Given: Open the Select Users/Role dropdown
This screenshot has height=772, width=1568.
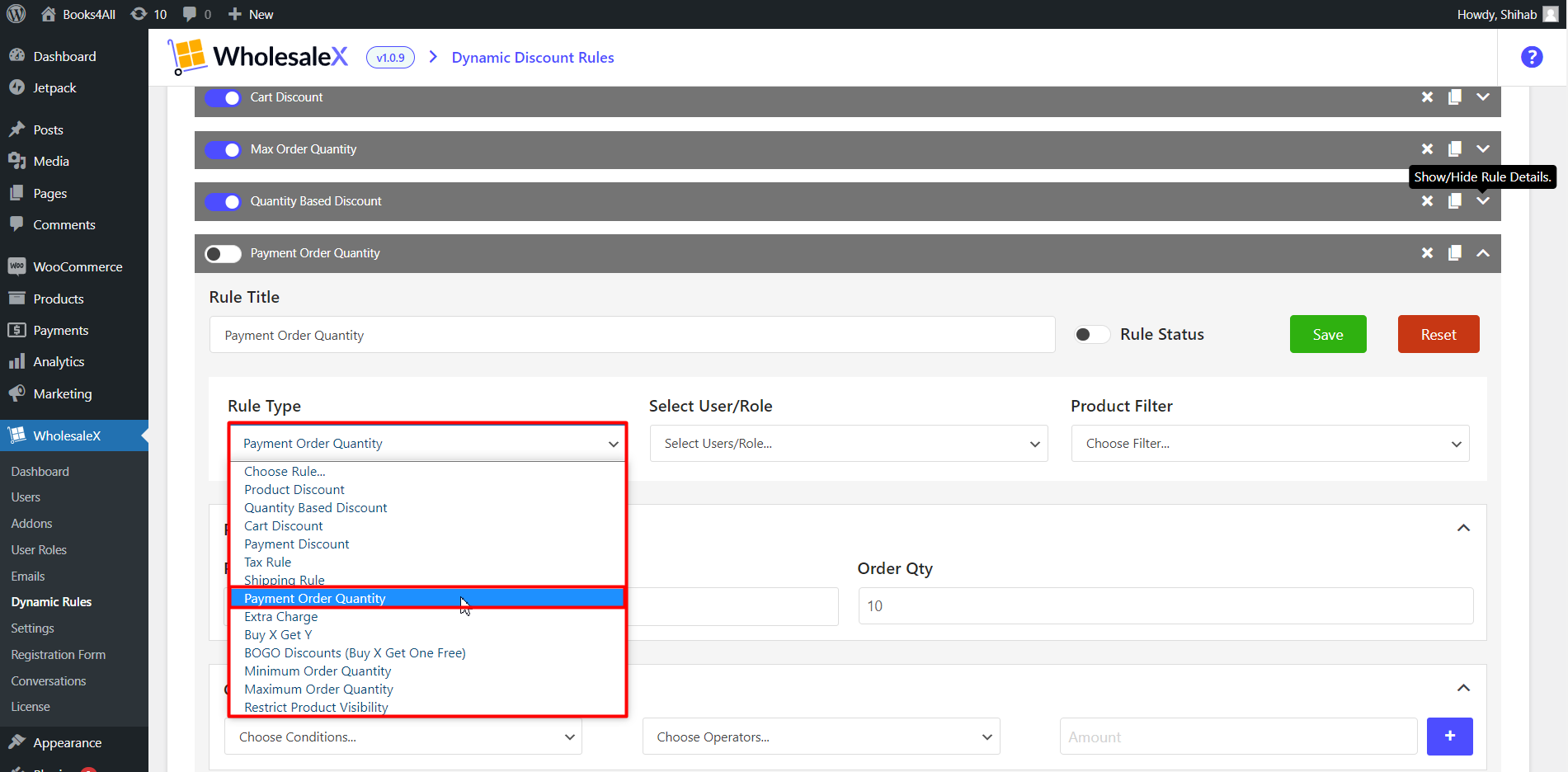Looking at the screenshot, I should pos(849,443).
